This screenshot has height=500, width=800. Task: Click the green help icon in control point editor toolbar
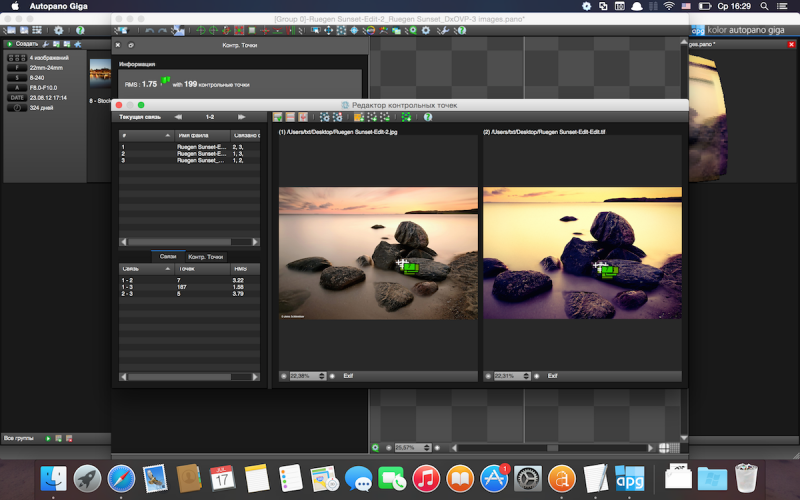(427, 117)
